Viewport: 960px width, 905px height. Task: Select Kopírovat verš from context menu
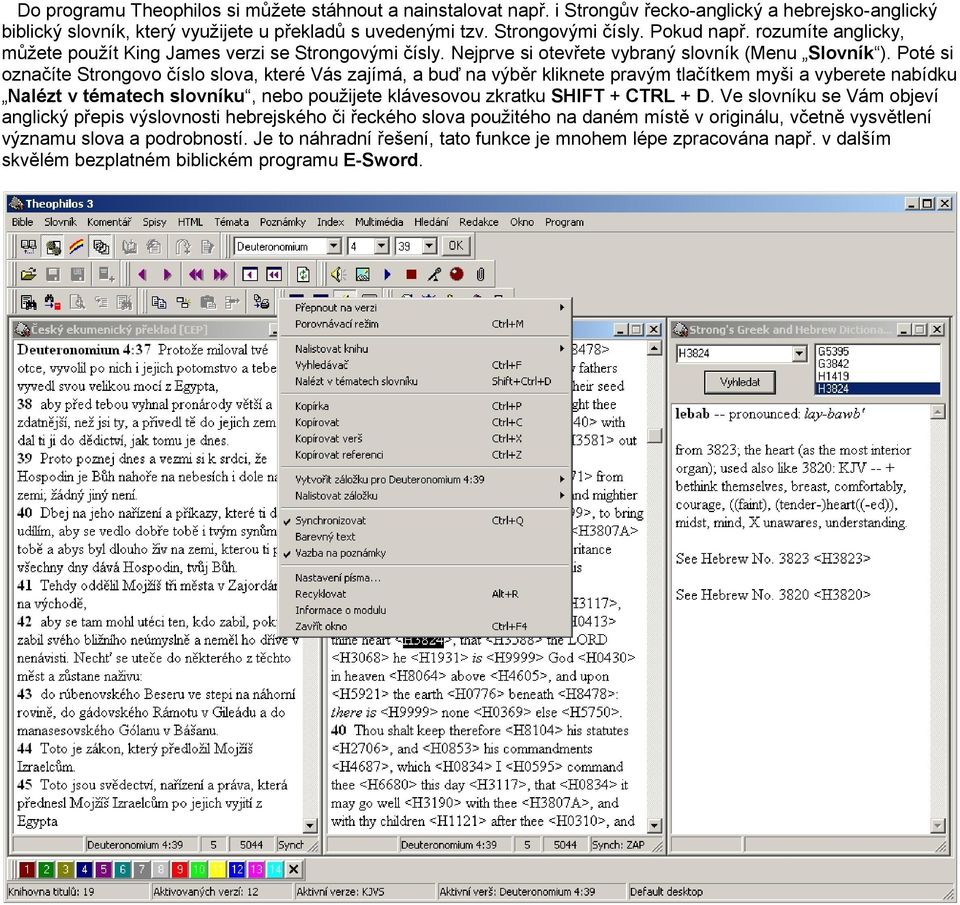pos(424,439)
